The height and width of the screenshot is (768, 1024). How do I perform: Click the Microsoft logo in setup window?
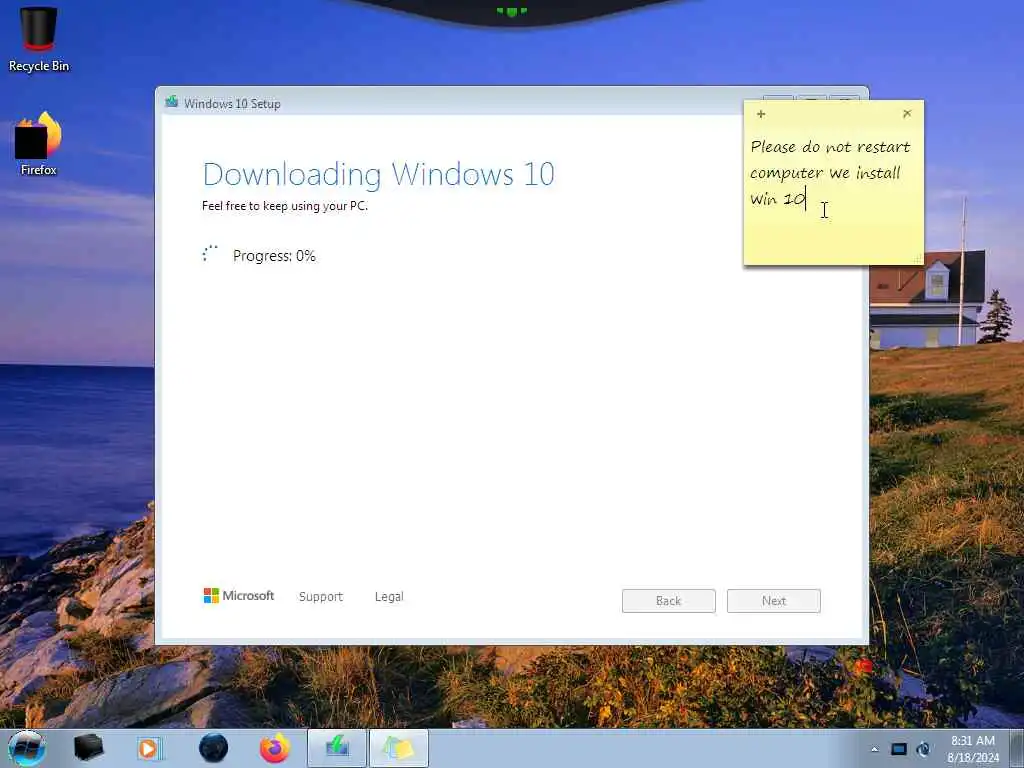238,596
